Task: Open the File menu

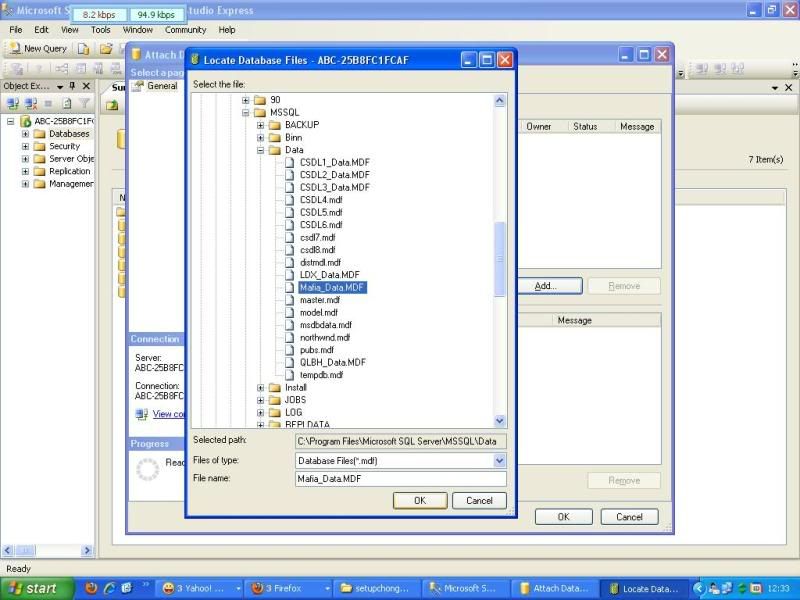Action: tap(15, 30)
